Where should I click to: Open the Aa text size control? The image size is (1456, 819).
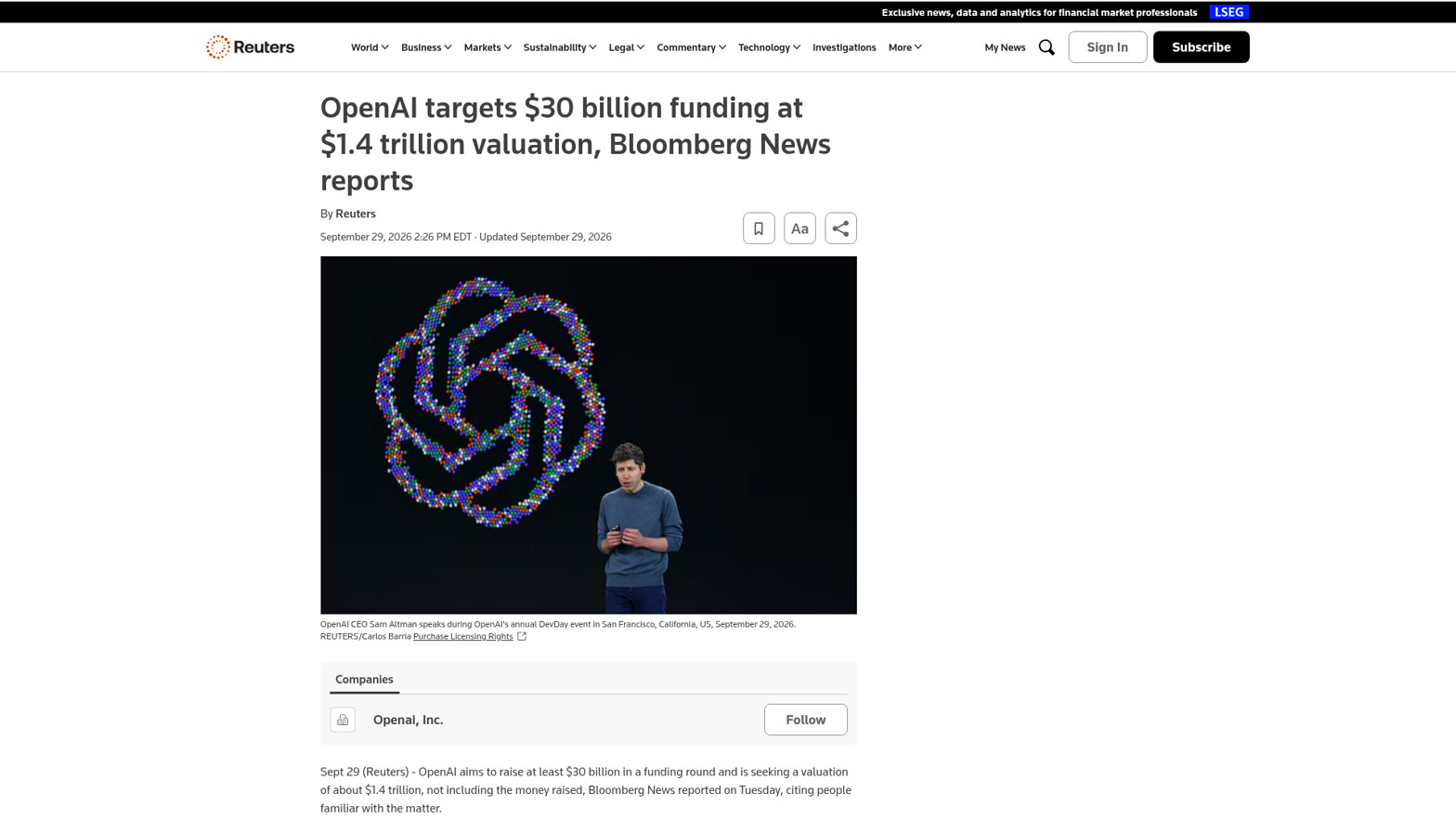point(799,228)
